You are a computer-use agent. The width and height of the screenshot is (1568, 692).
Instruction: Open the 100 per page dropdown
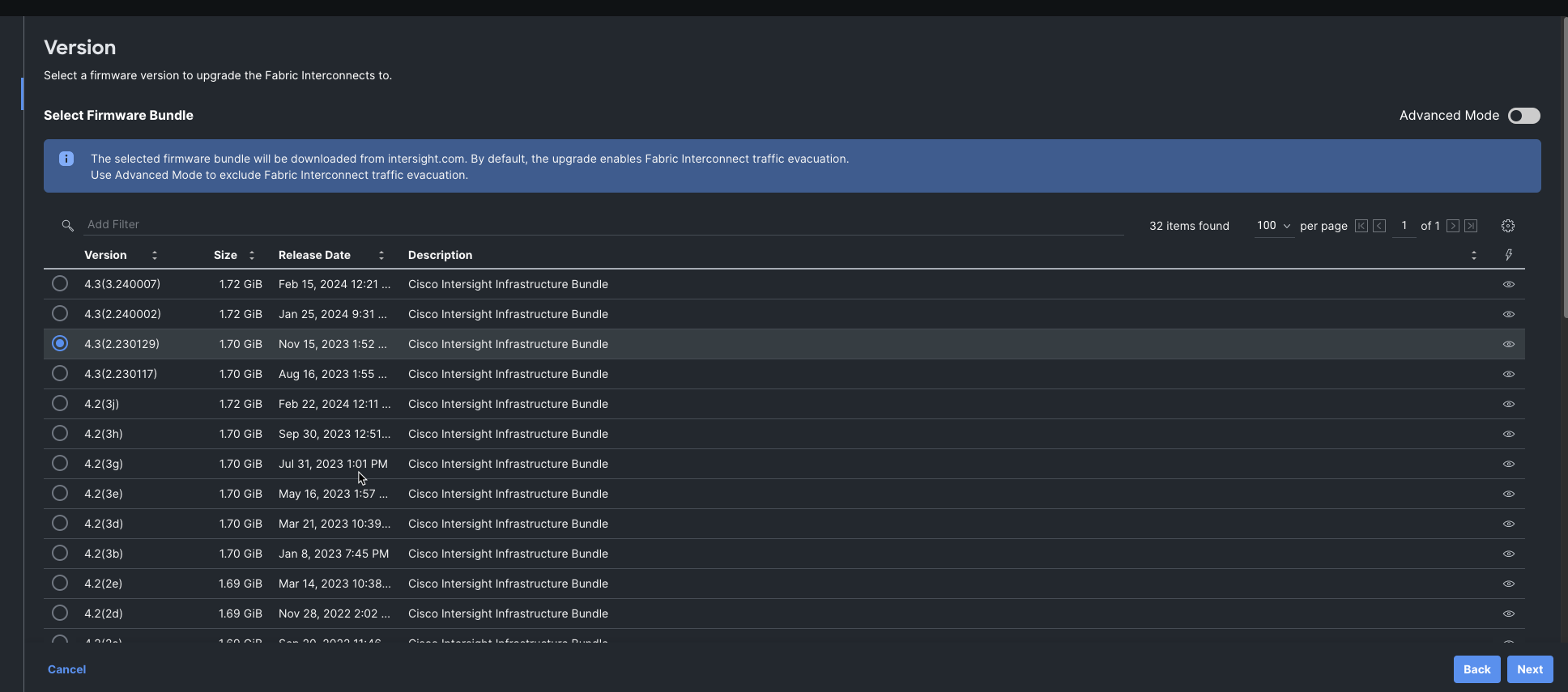tap(1273, 226)
